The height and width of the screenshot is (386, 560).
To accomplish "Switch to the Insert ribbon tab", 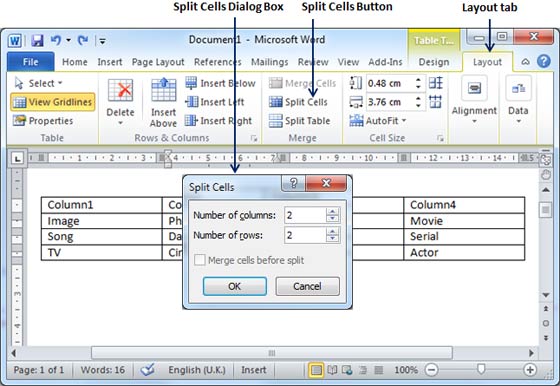I will tap(110, 62).
